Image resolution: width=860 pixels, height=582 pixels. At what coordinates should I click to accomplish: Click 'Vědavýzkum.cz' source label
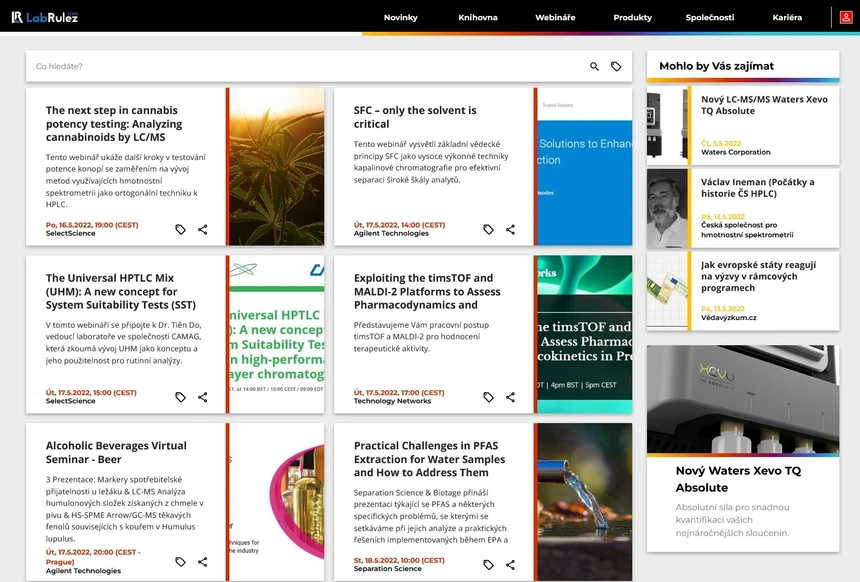pos(728,318)
